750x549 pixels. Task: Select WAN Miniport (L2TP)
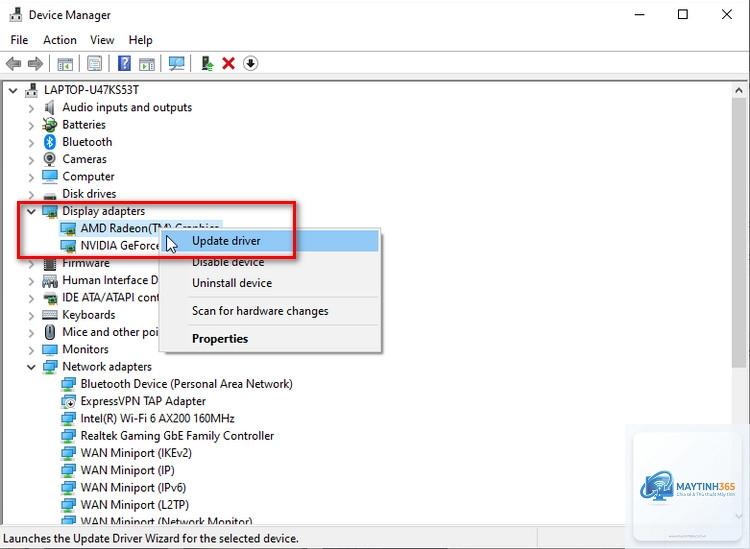tap(134, 505)
